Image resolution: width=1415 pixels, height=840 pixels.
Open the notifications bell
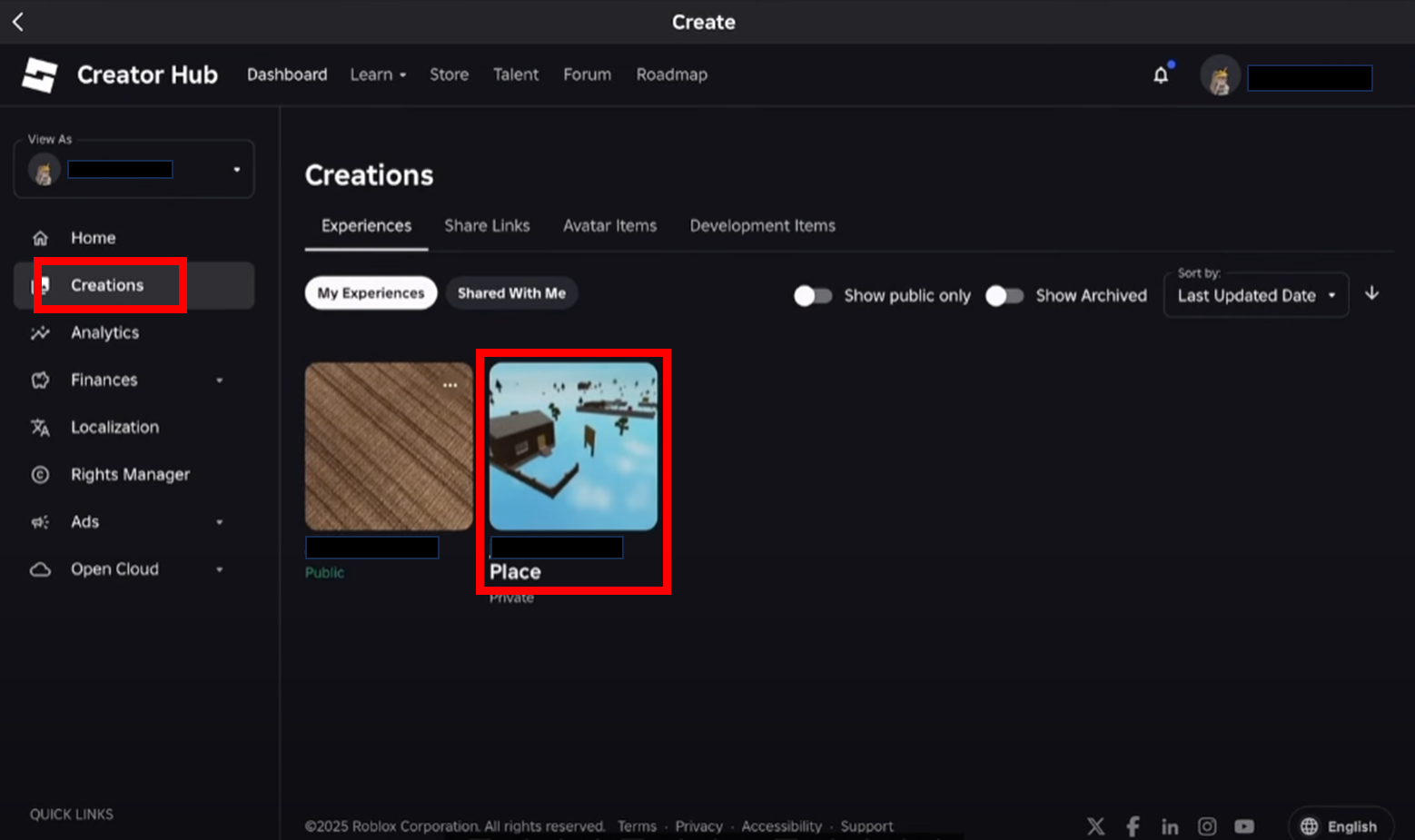tap(1161, 75)
